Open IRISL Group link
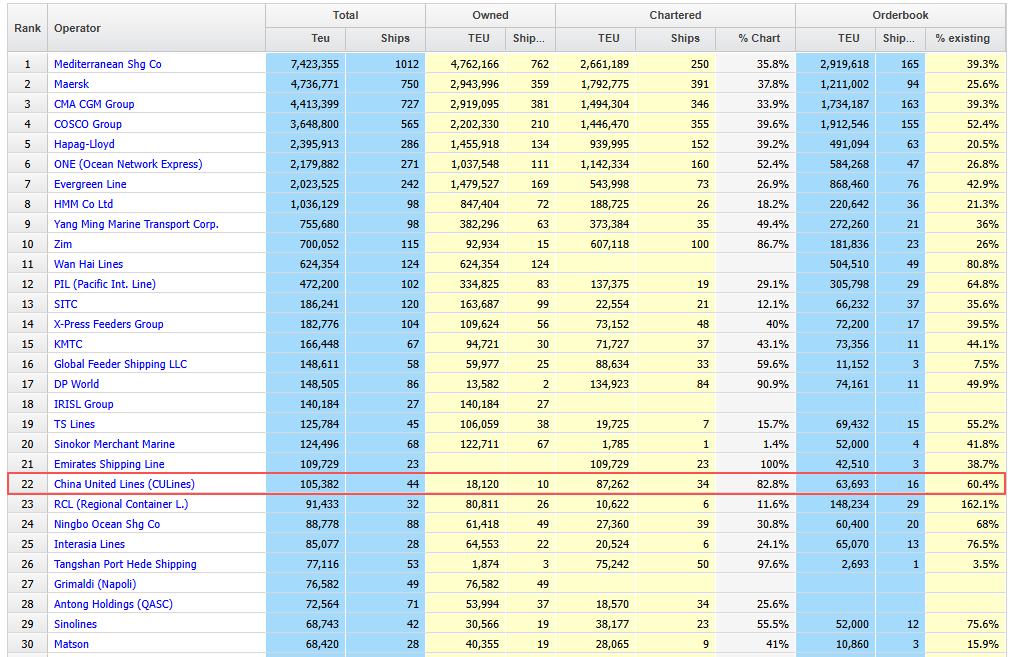This screenshot has width=1010, height=657. [x=84, y=403]
